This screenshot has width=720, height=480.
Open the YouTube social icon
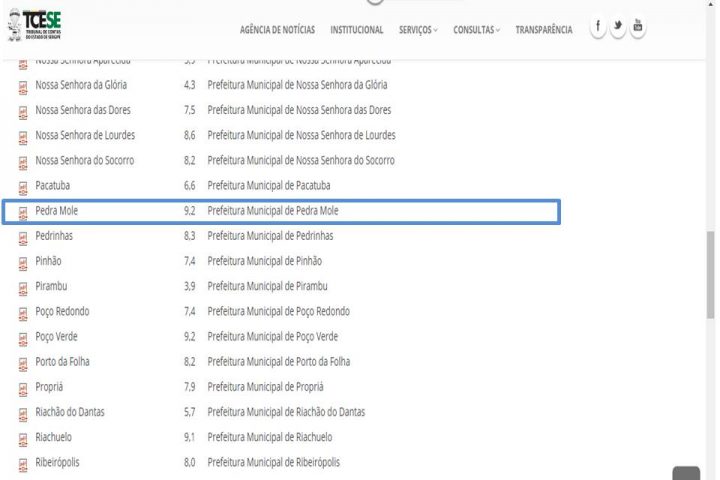click(x=638, y=28)
